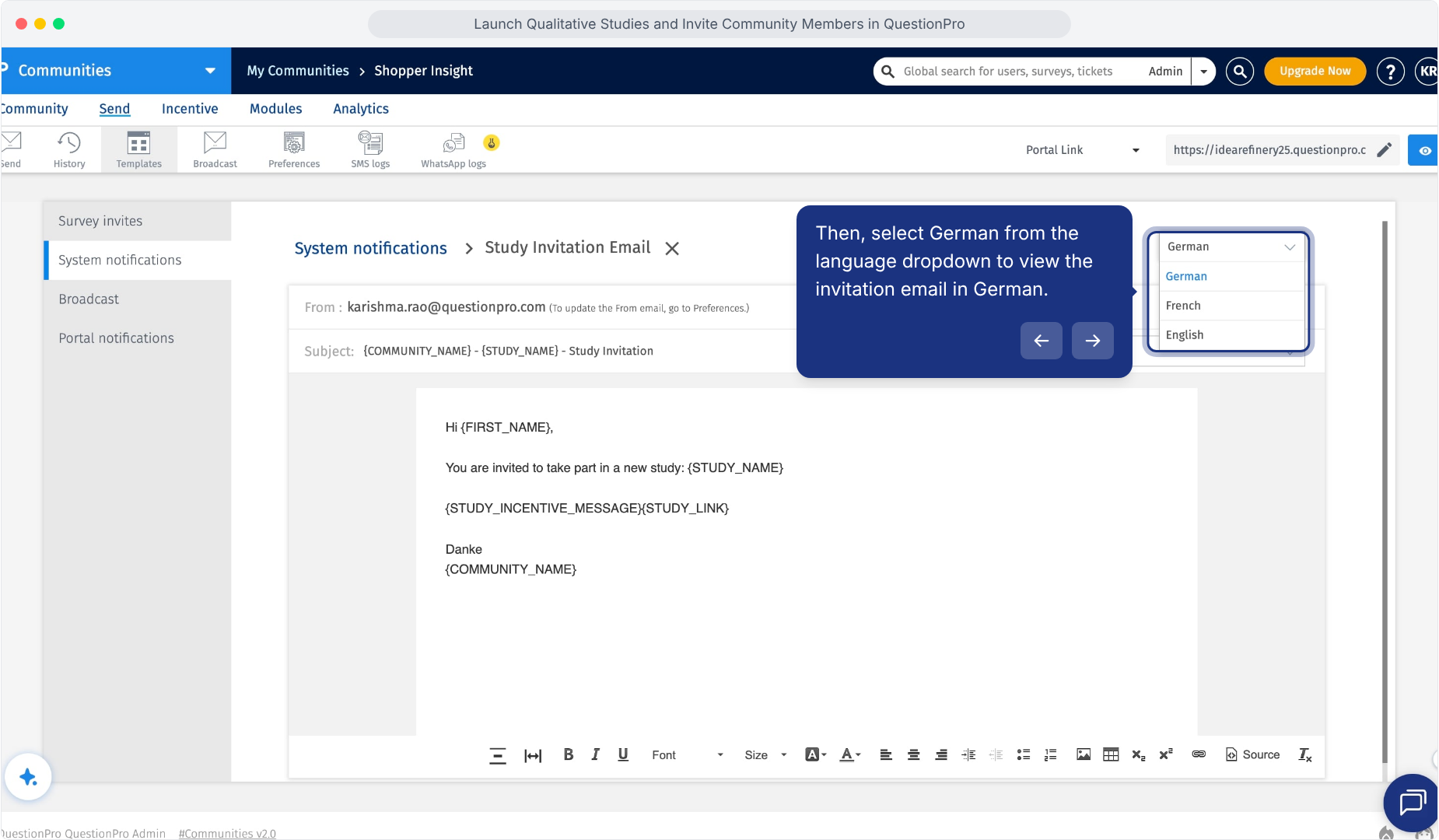Open the Broadcast envelope icon

click(x=215, y=149)
